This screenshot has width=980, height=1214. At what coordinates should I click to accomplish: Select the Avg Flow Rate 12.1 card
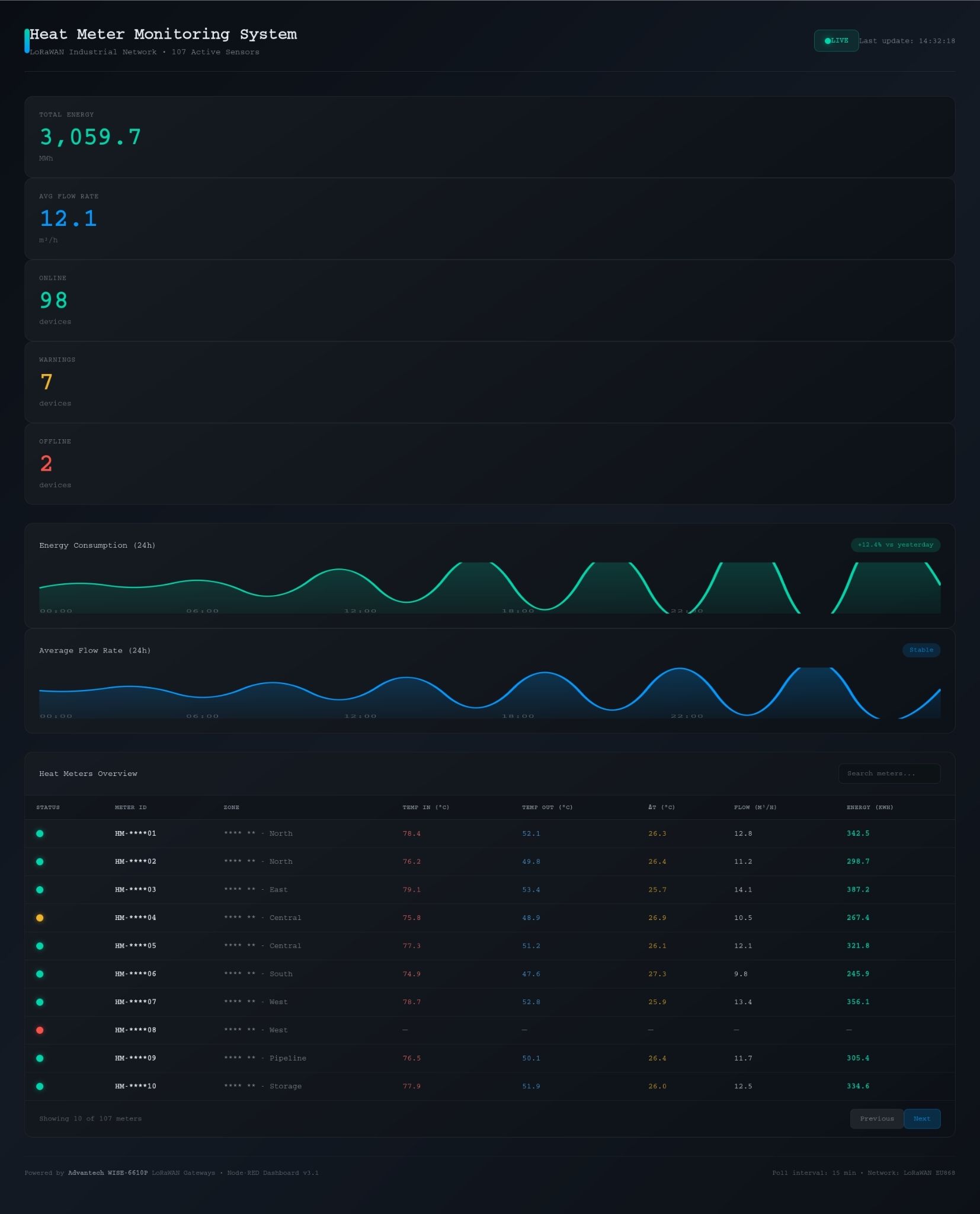coord(489,219)
